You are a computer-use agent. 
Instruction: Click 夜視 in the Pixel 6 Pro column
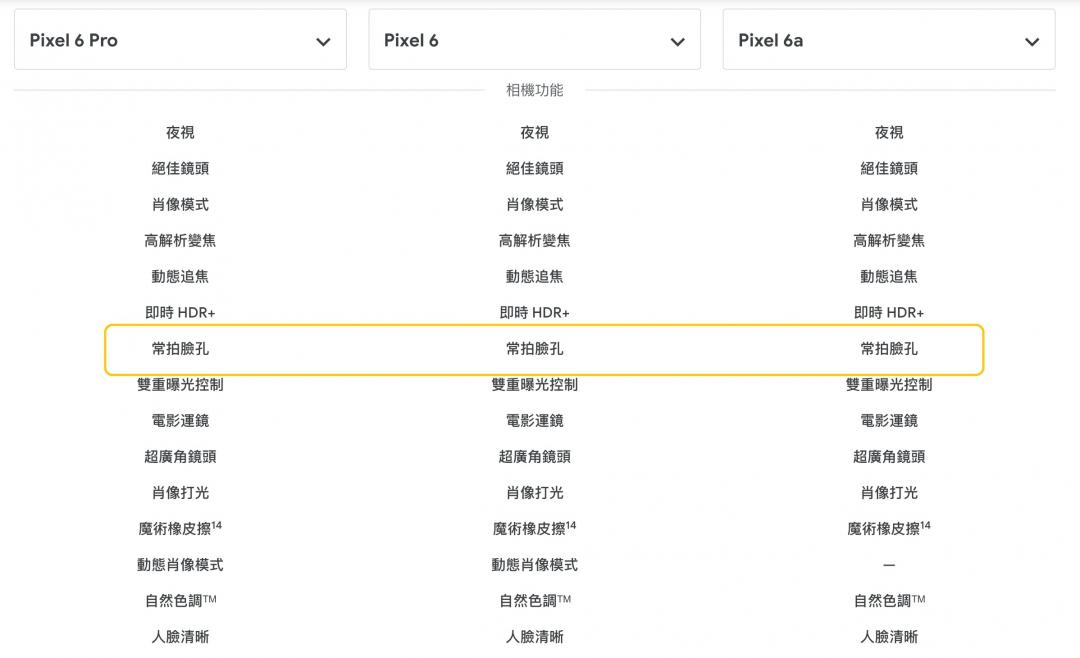[180, 132]
